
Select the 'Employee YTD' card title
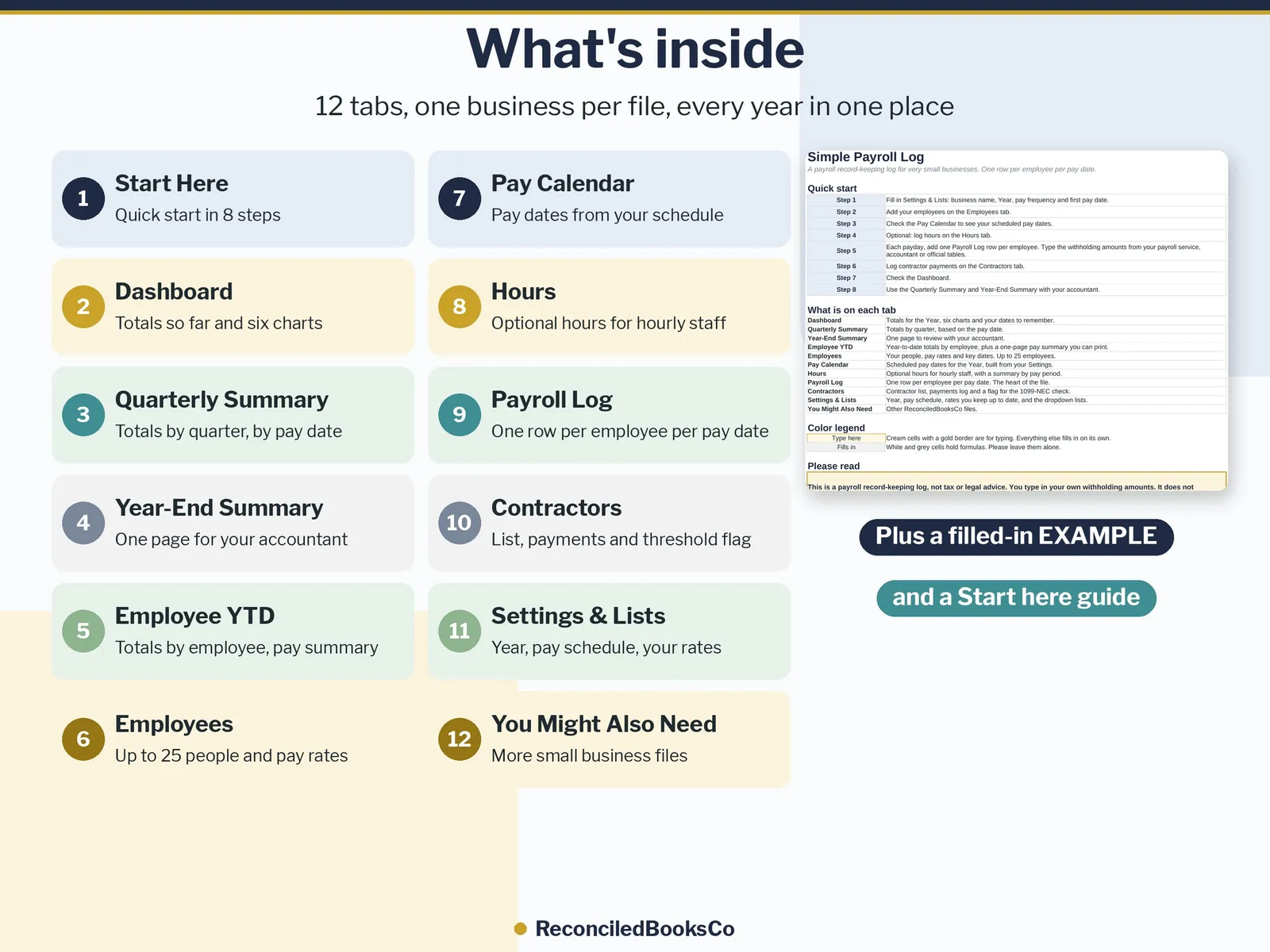(195, 616)
